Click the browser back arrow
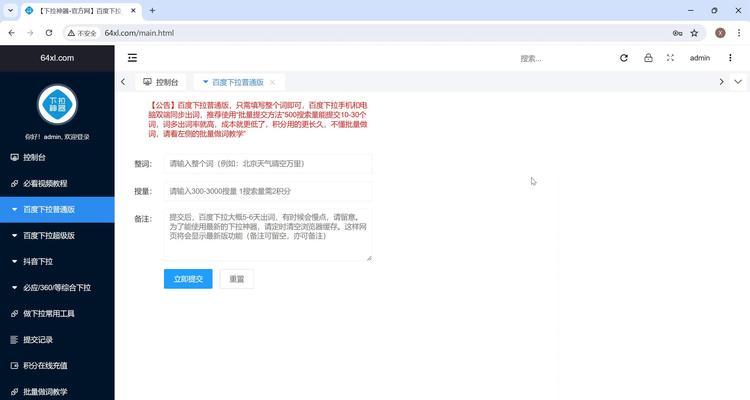 tap(11, 33)
